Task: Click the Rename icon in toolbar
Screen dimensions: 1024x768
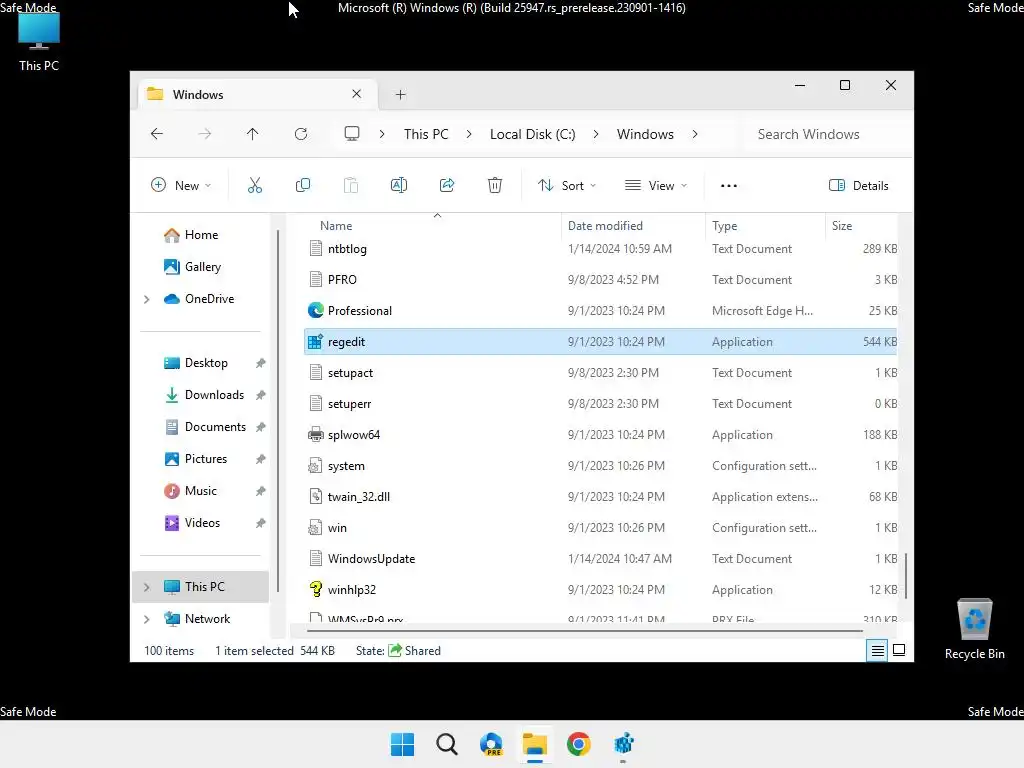Action: click(398, 185)
